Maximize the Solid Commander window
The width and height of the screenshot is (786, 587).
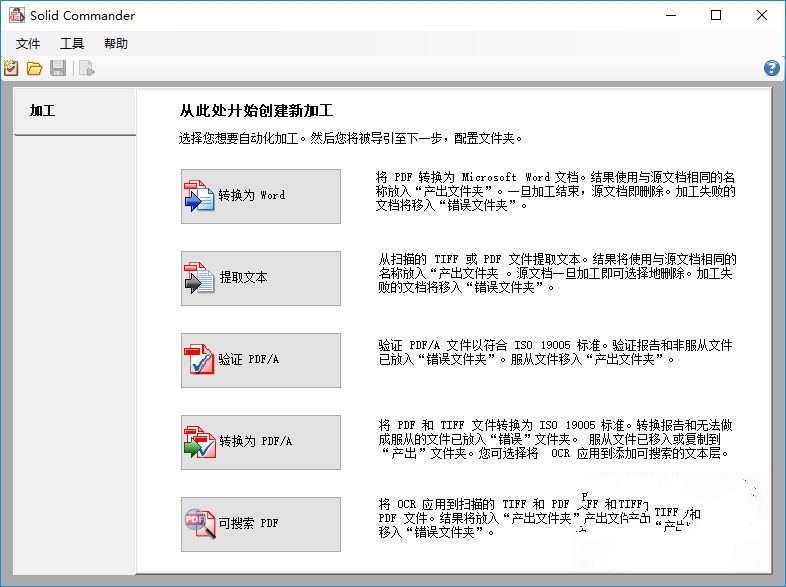coord(716,15)
